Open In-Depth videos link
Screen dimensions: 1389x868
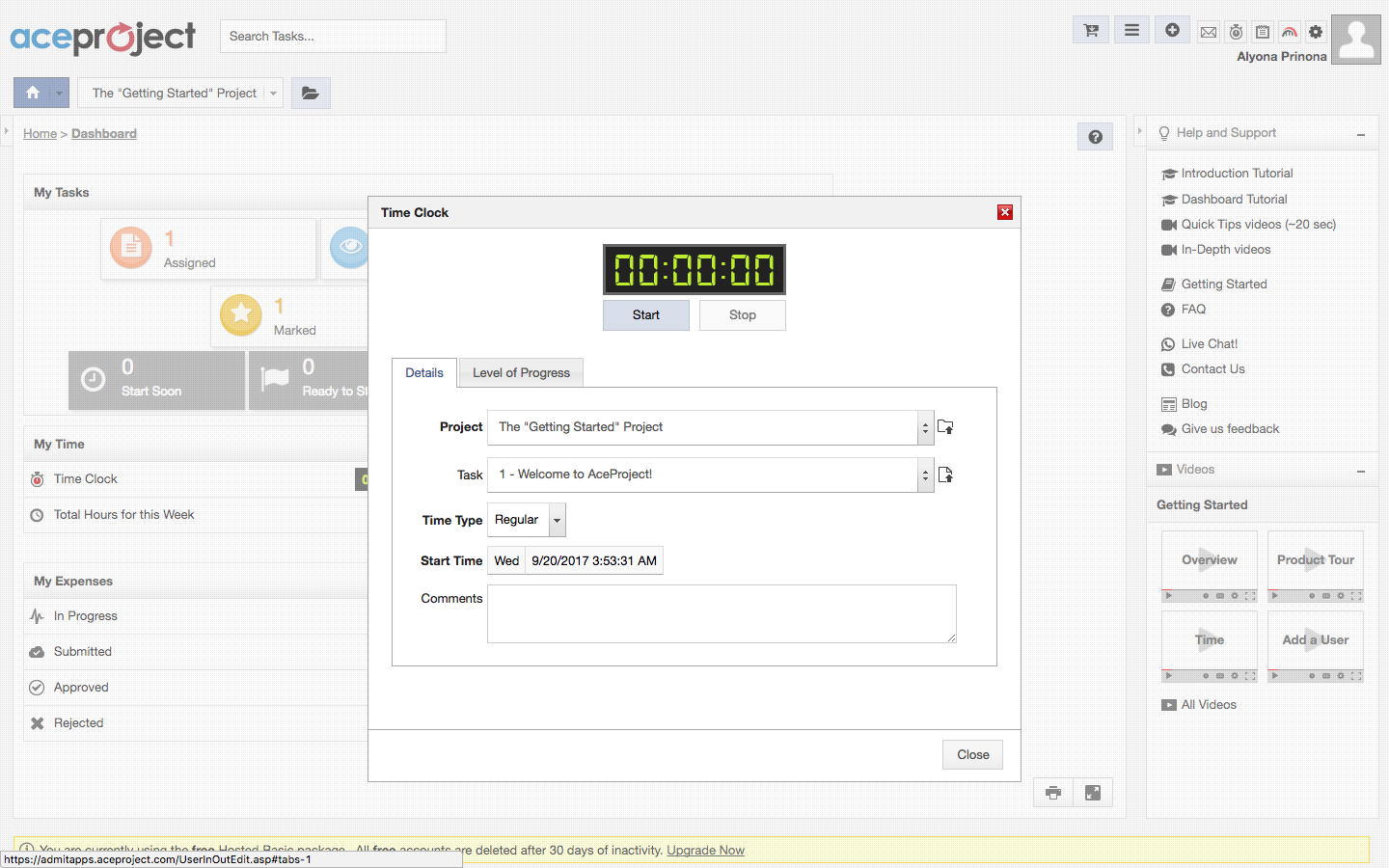[x=1226, y=250]
